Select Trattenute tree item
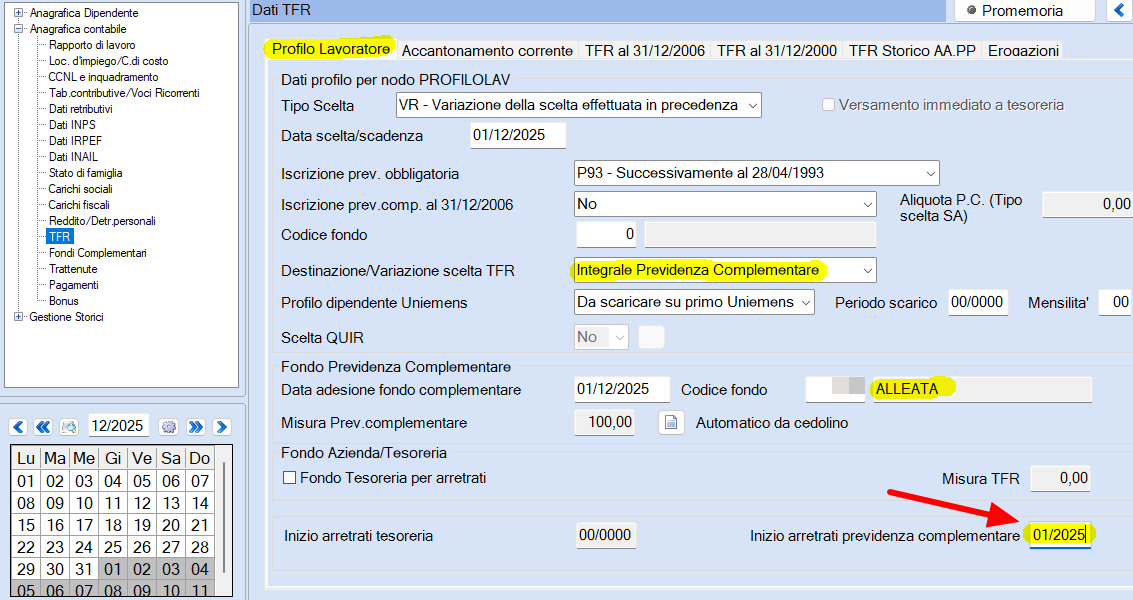The width and height of the screenshot is (1133, 600). point(73,268)
